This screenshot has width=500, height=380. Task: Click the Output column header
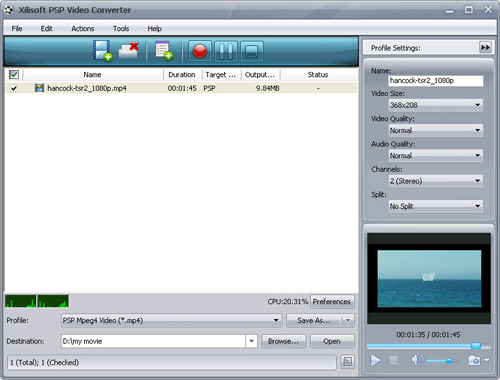[260, 75]
